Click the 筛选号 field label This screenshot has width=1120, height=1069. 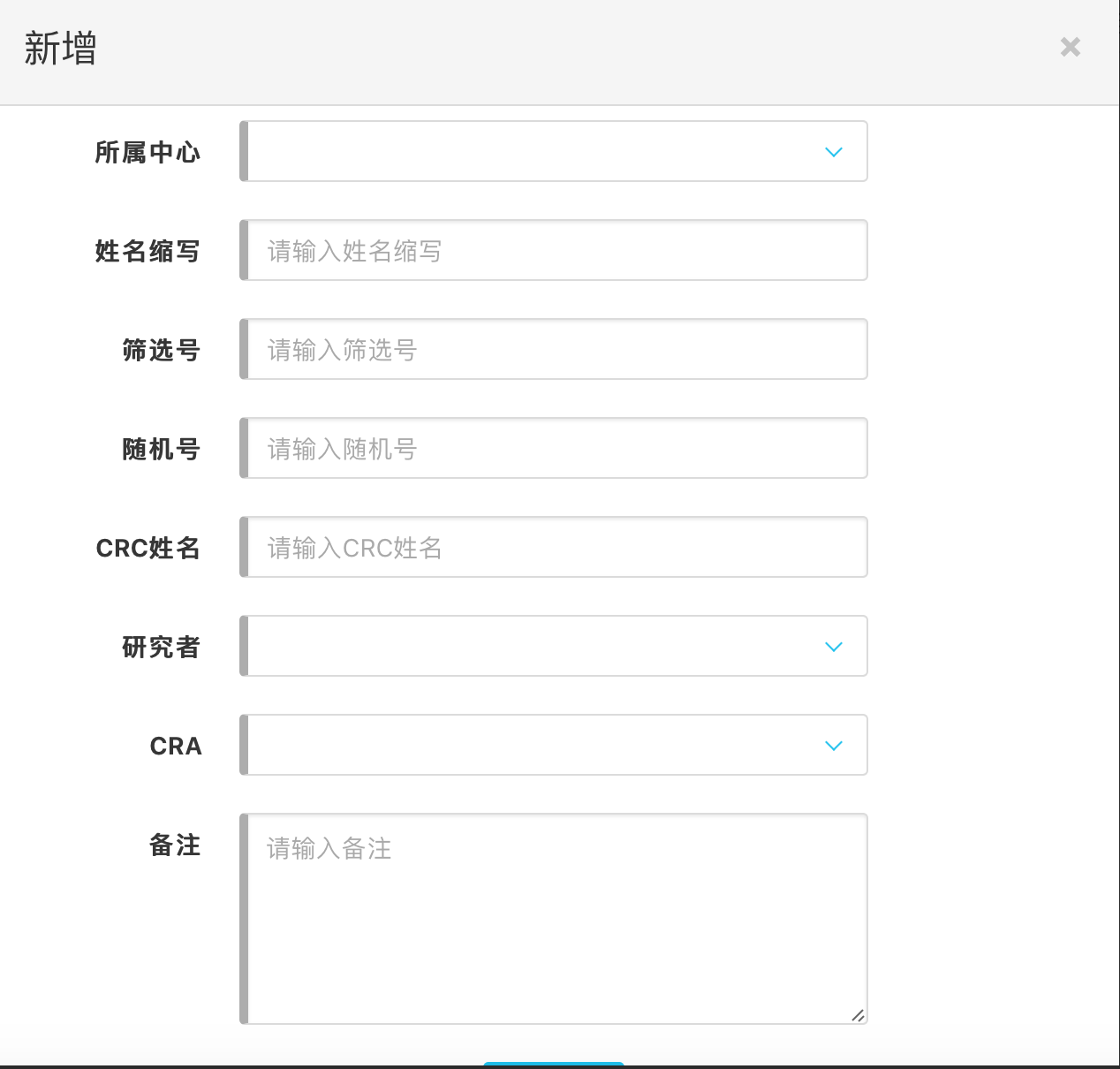pyautogui.click(x=161, y=350)
